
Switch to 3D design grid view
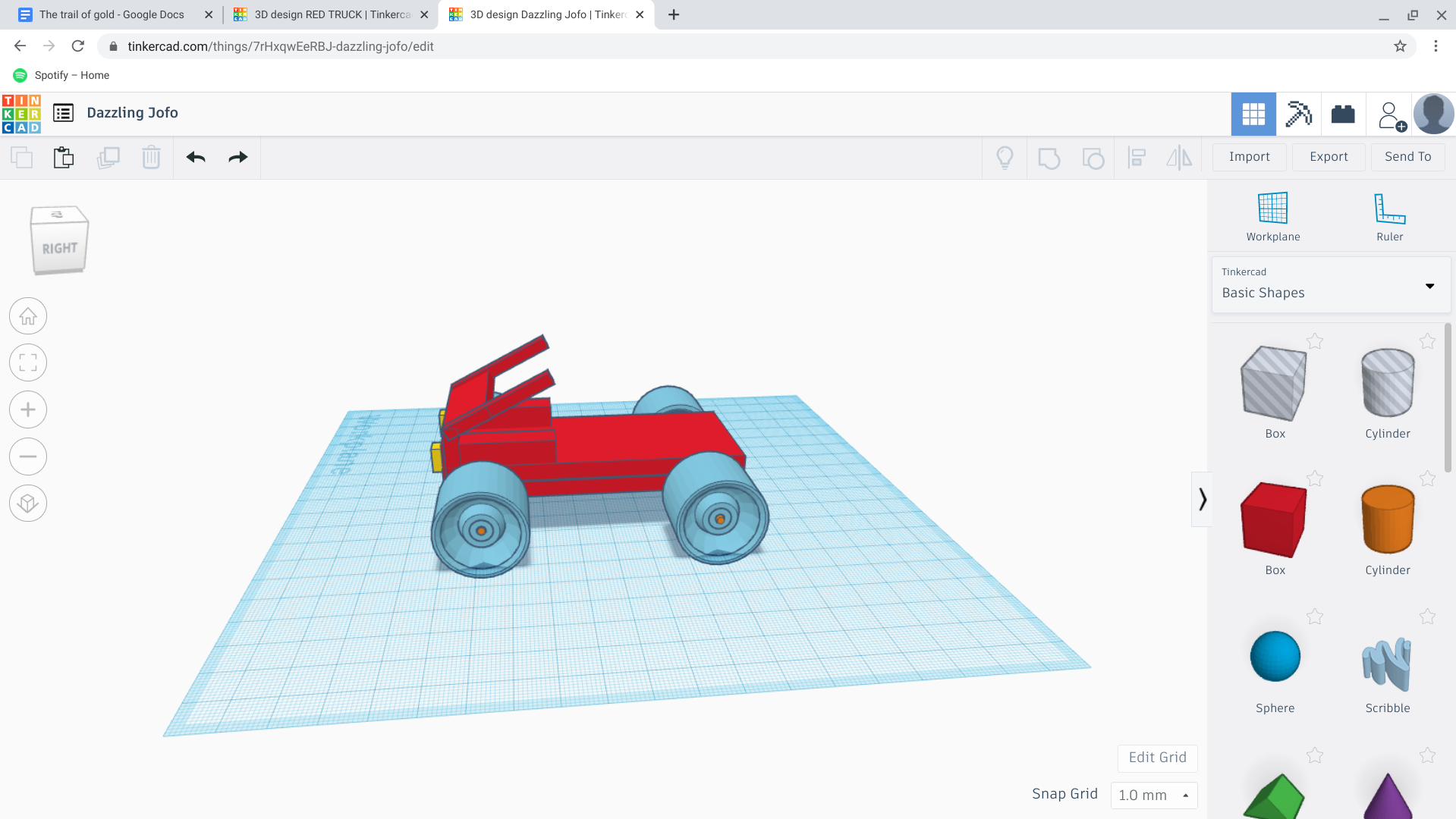pos(1253,115)
